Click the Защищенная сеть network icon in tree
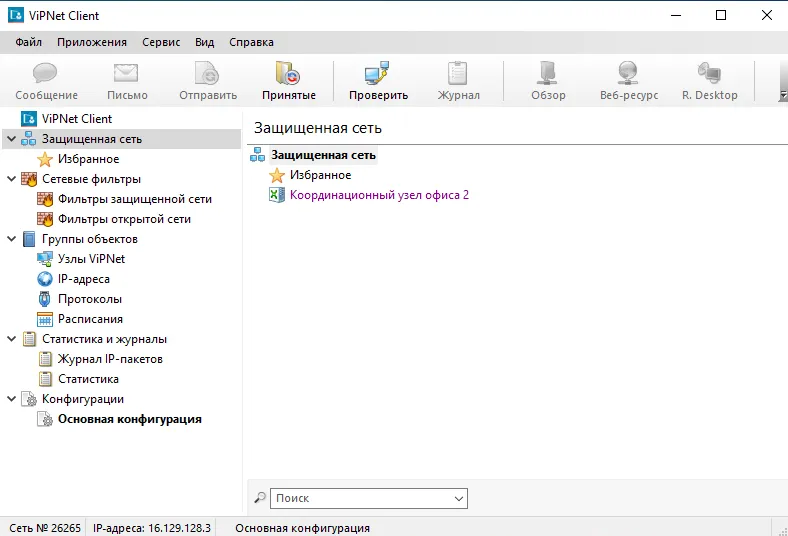Image resolution: width=788 pixels, height=536 pixels. click(x=29, y=139)
